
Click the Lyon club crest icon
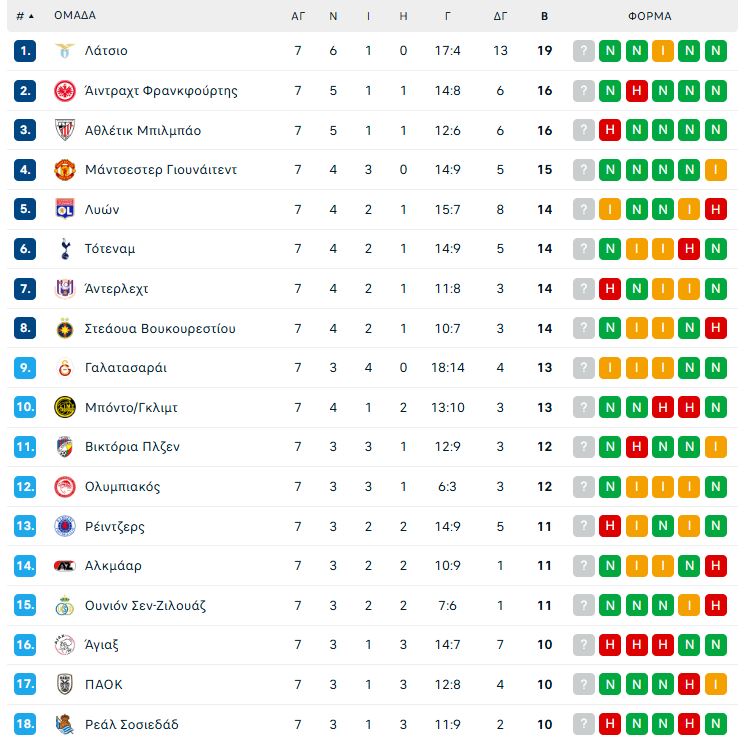(x=64, y=209)
